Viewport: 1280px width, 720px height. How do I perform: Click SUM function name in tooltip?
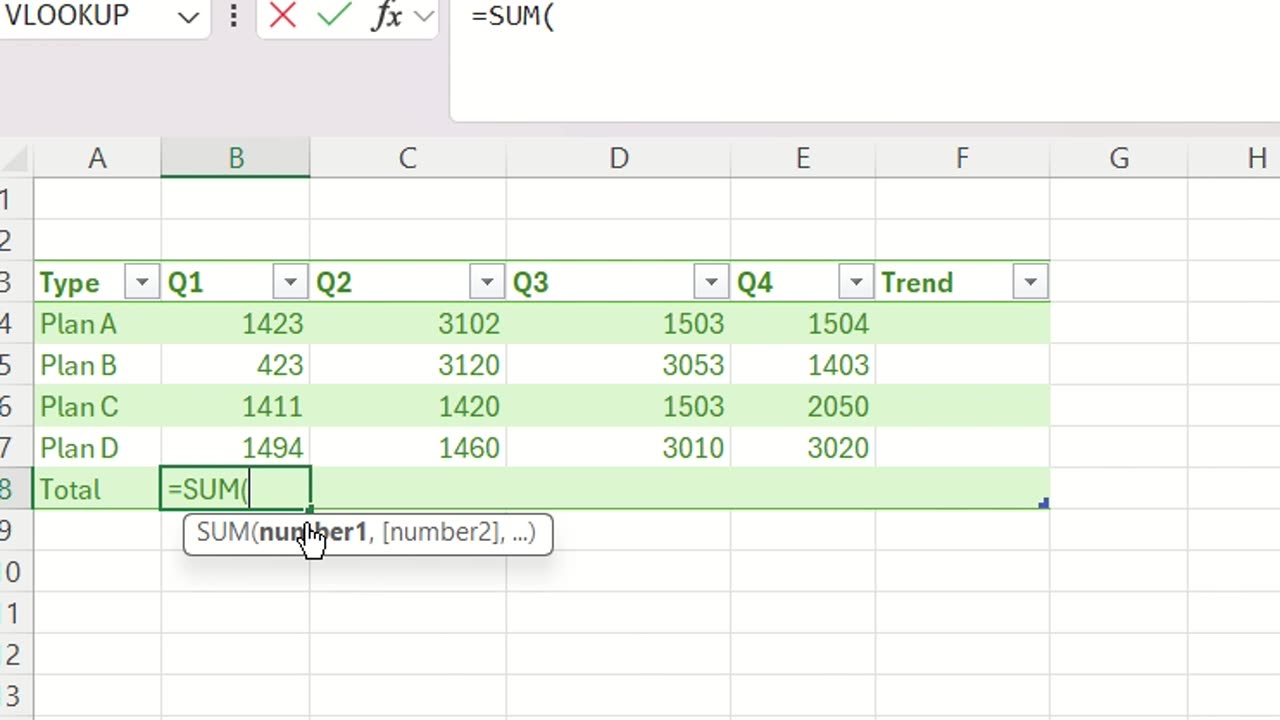(222, 532)
